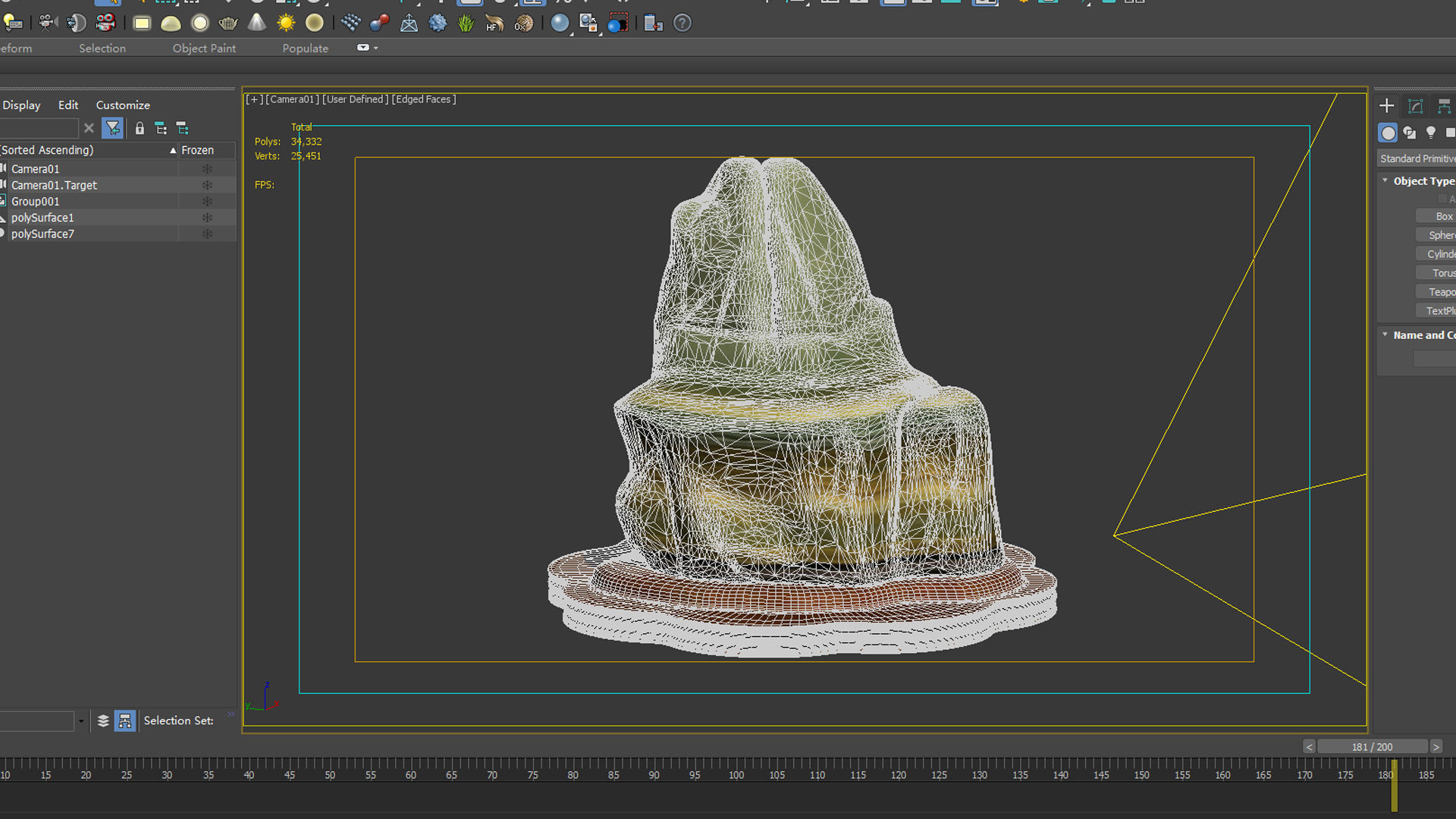Click the glowing ring light icon
Image resolution: width=1456 pixels, height=819 pixels.
(x=199, y=23)
